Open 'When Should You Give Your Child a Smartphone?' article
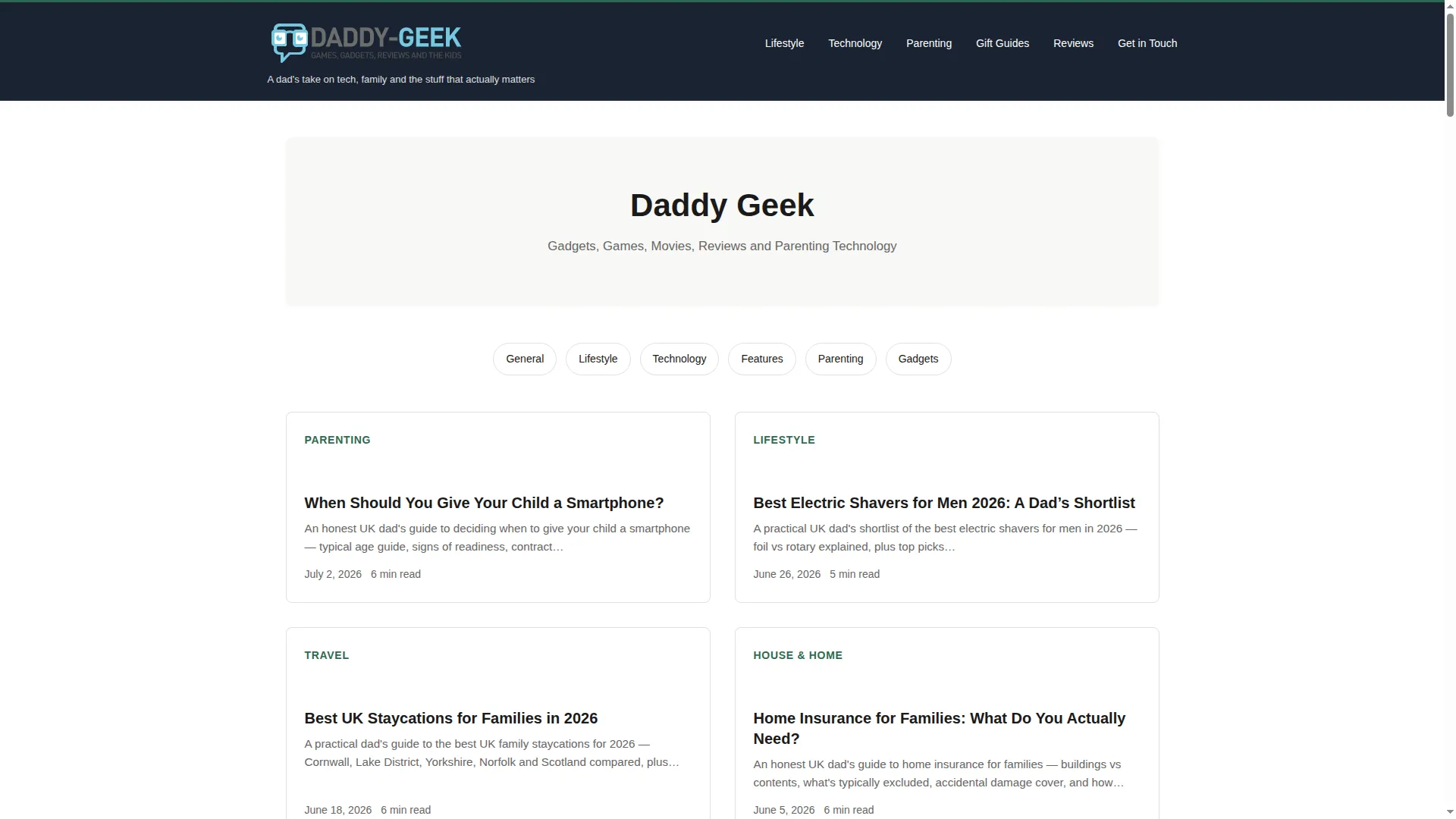 click(x=484, y=503)
